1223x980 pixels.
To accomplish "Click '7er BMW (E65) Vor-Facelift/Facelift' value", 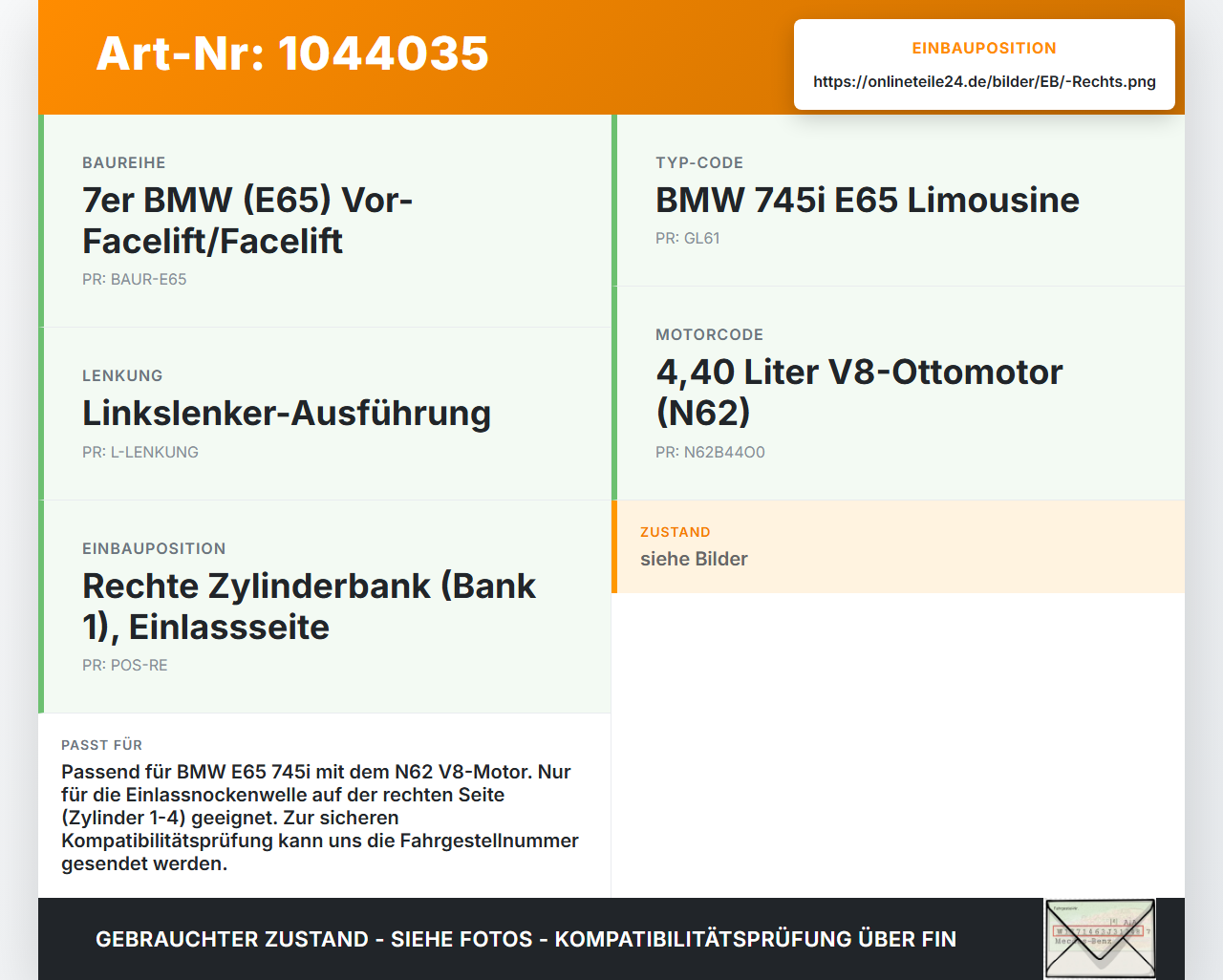I will coord(247,221).
